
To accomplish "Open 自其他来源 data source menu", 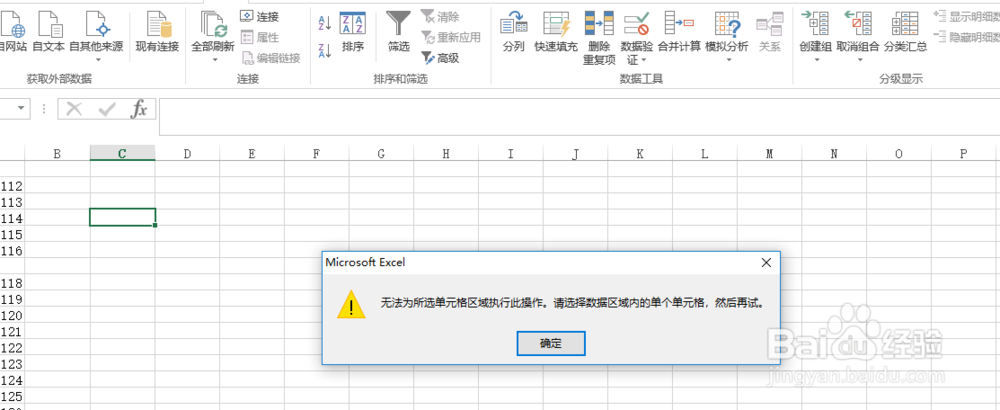I will pyautogui.click(x=96, y=36).
